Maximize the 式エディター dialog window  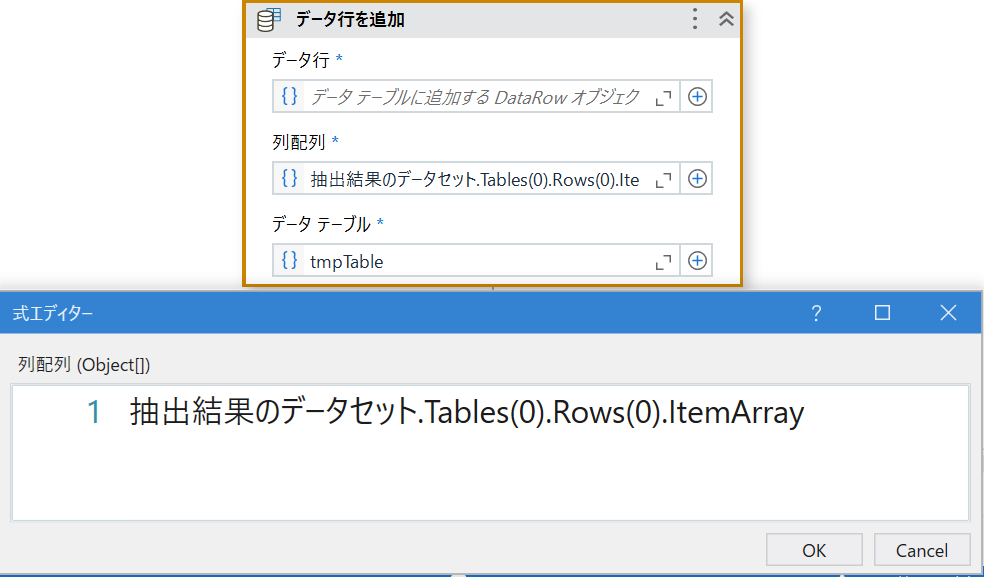(x=882, y=312)
